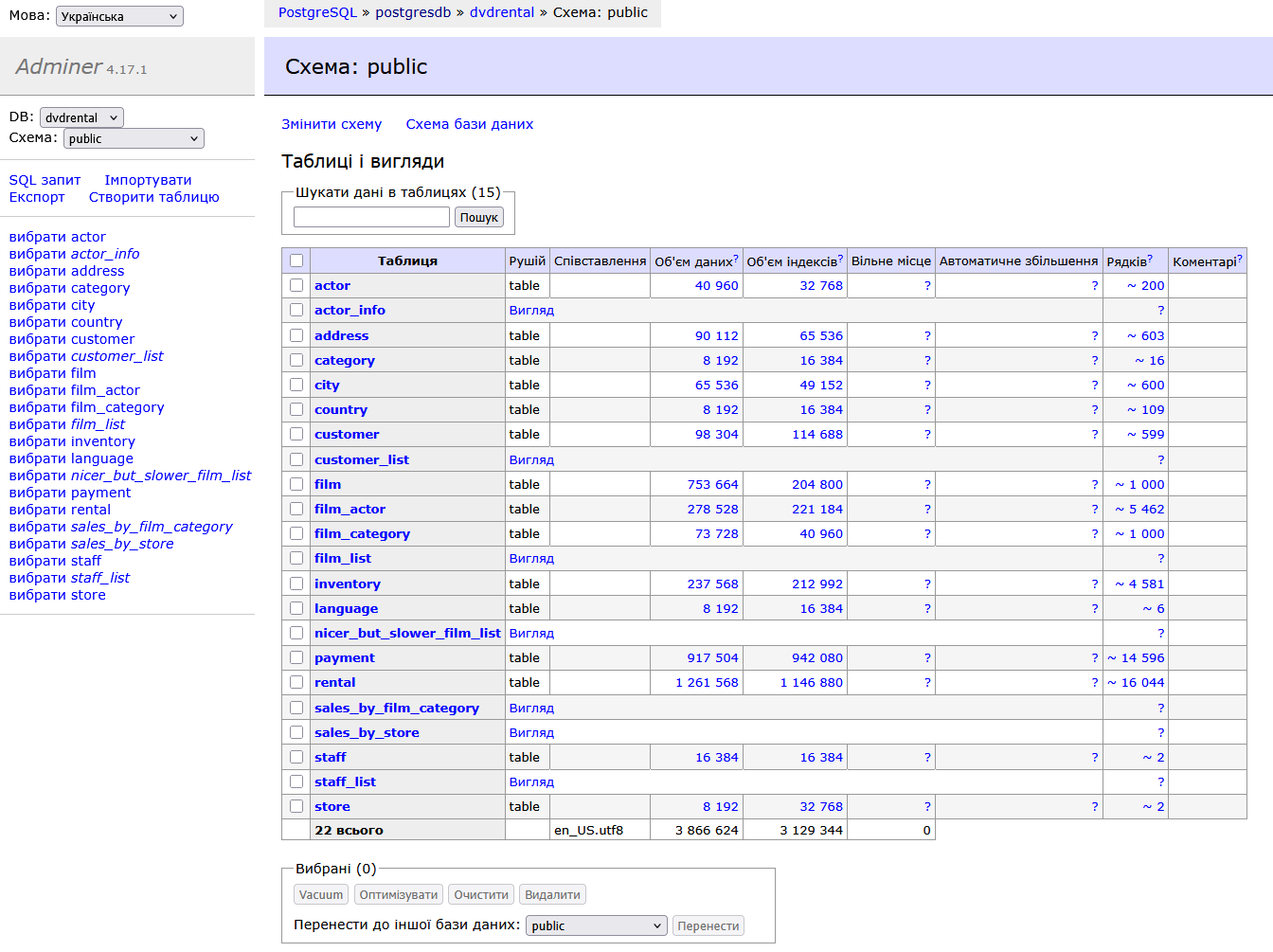This screenshot has width=1273, height=952.
Task: Open the Створити таблицю link
Action: (153, 197)
